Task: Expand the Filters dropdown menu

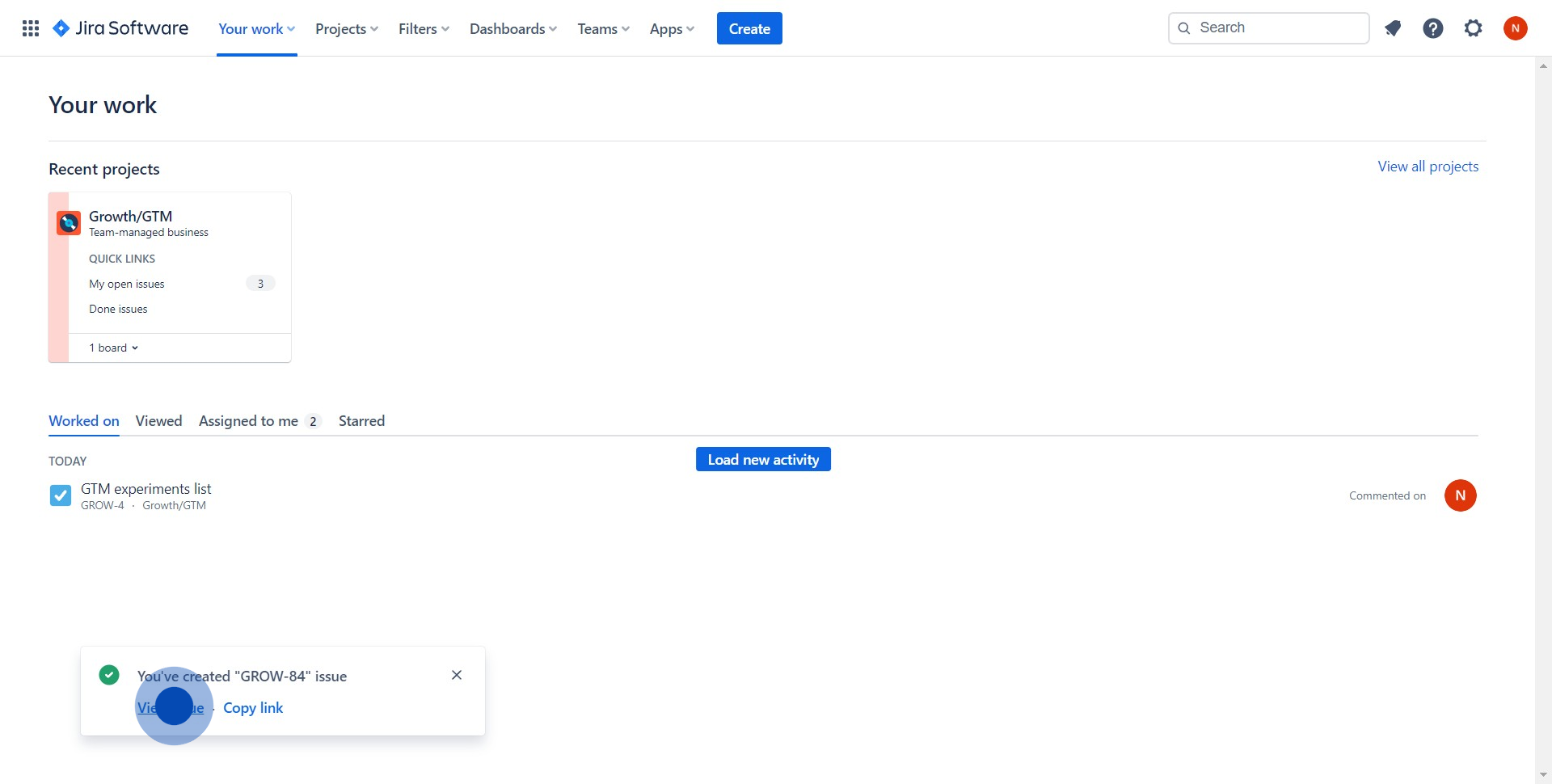Action: click(424, 29)
